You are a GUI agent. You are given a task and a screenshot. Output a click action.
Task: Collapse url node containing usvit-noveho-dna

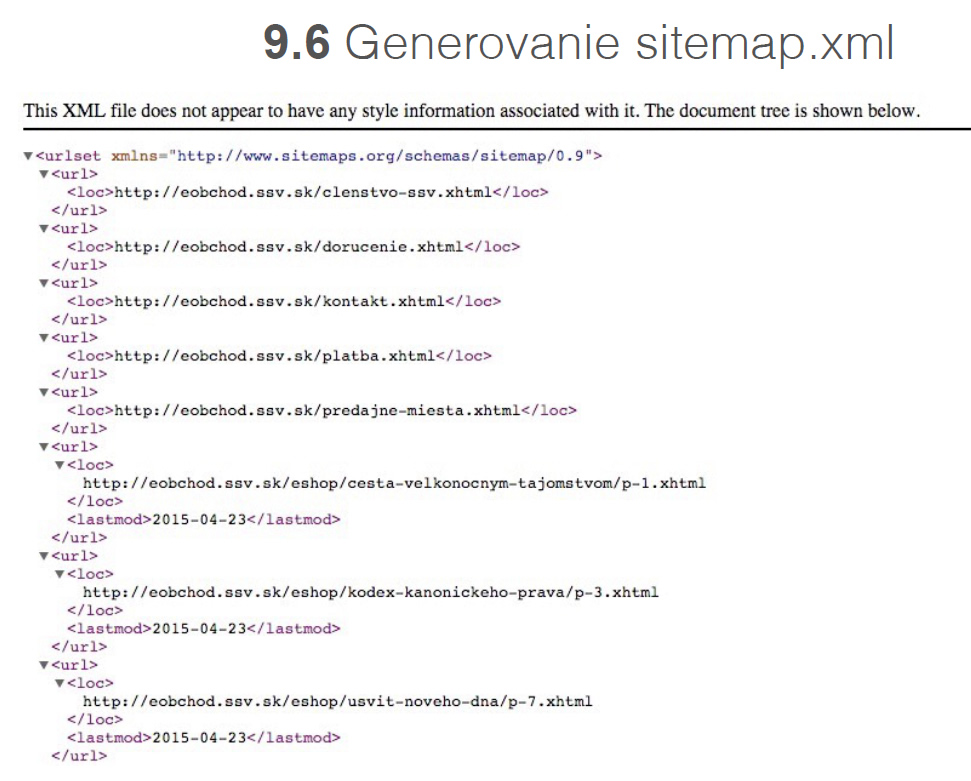(44, 665)
